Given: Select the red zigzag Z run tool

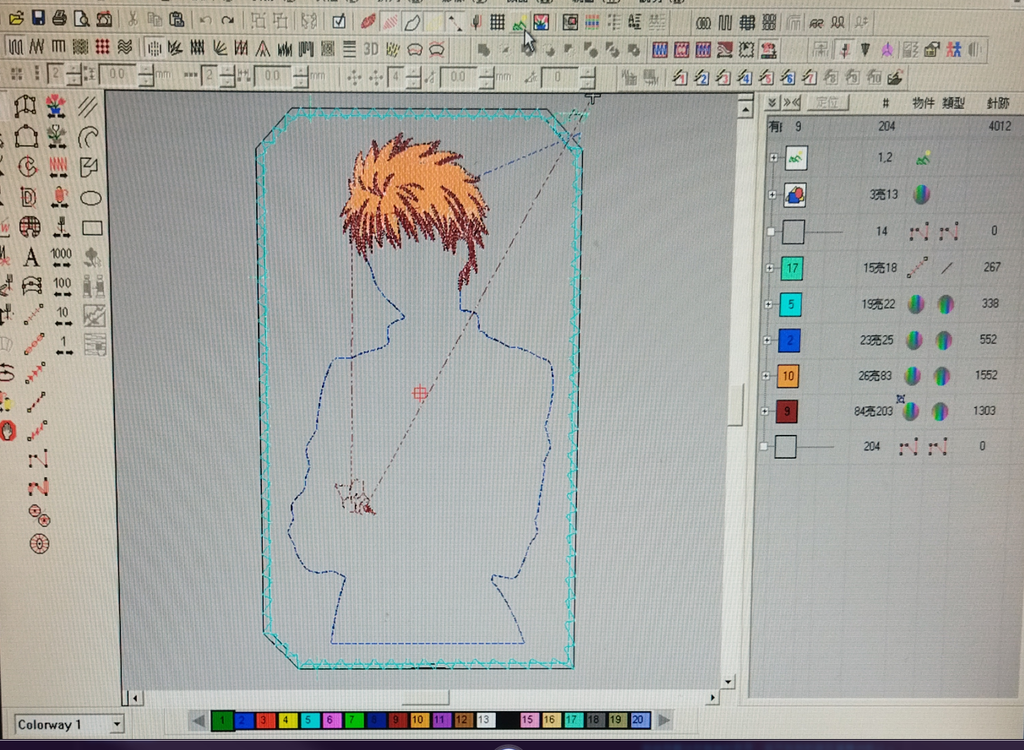Looking at the screenshot, I should [x=38, y=487].
